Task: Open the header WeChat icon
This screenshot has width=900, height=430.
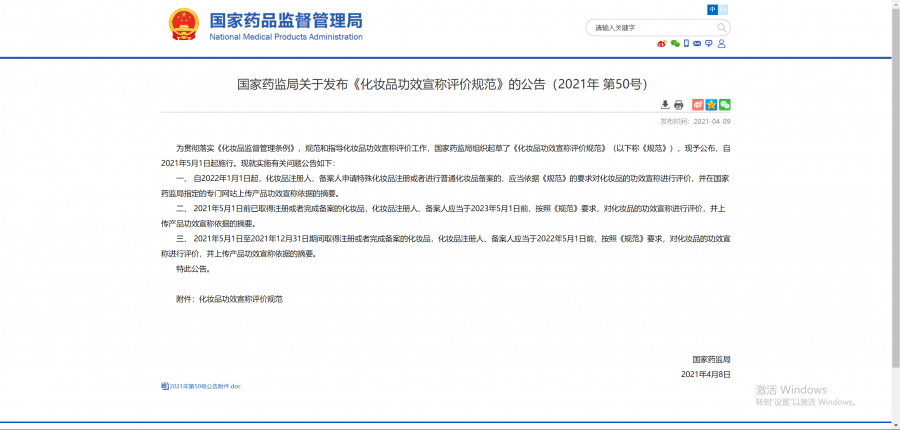Action: [x=674, y=44]
